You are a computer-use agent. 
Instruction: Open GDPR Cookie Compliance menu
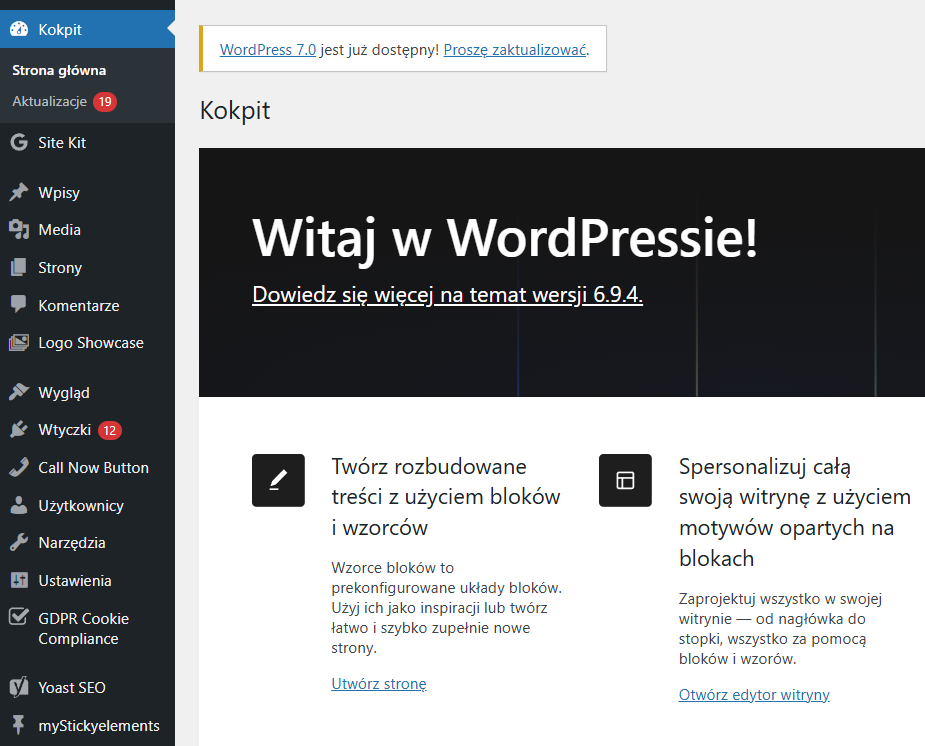(x=87, y=628)
